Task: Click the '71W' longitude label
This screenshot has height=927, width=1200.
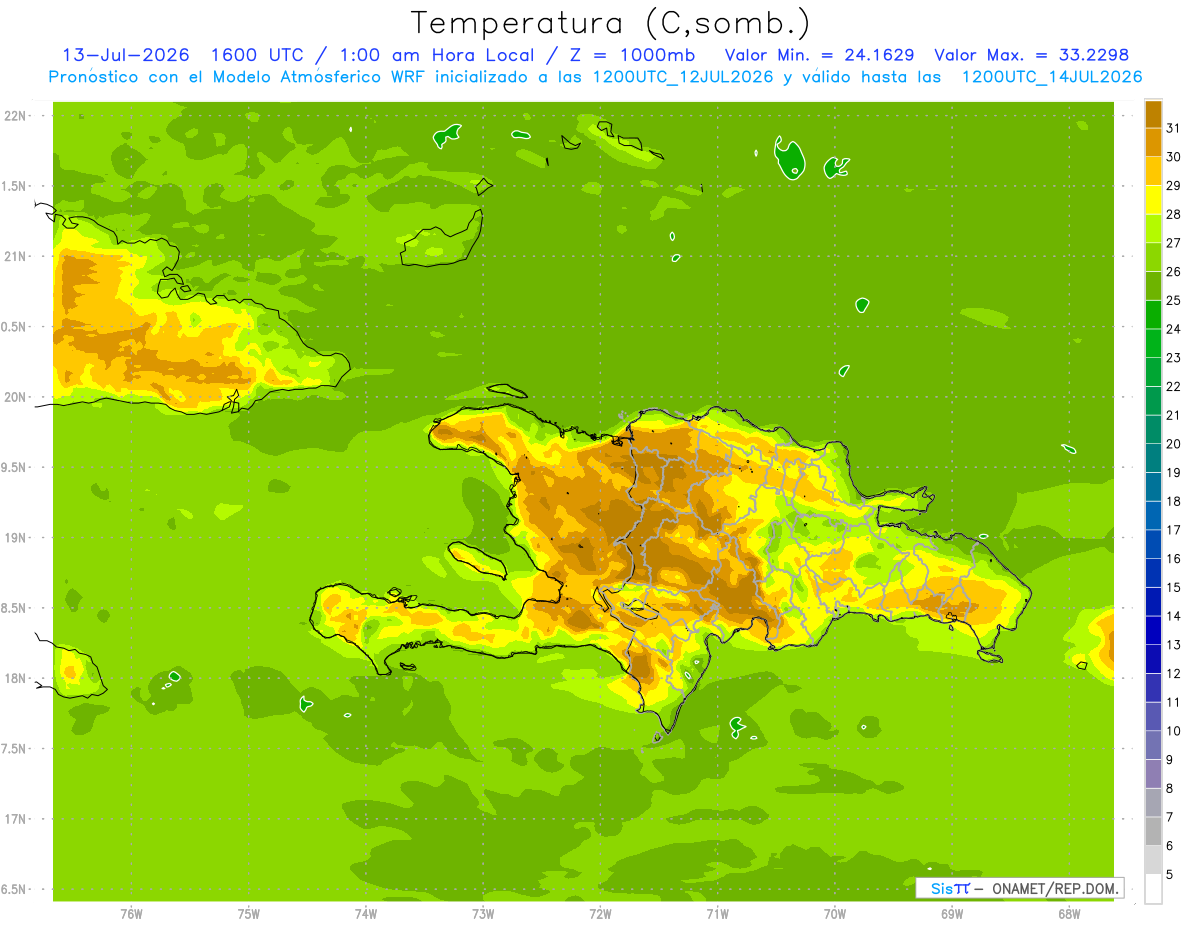Action: click(x=717, y=914)
